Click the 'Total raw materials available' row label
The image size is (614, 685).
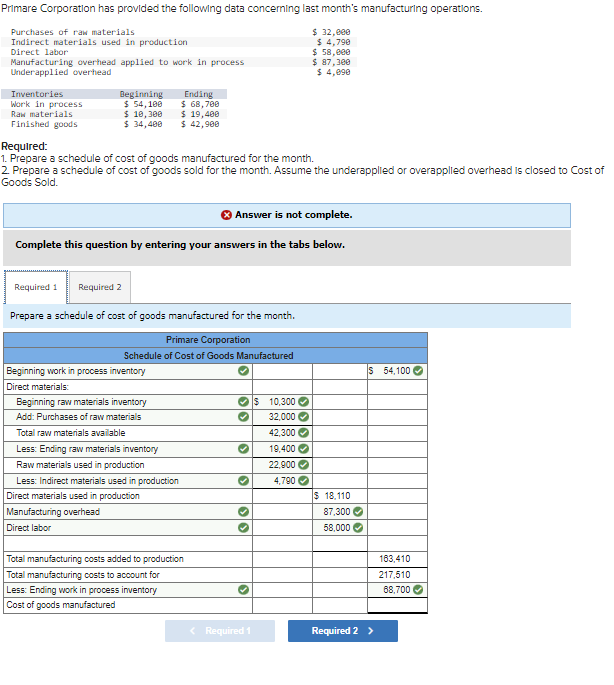point(71,433)
